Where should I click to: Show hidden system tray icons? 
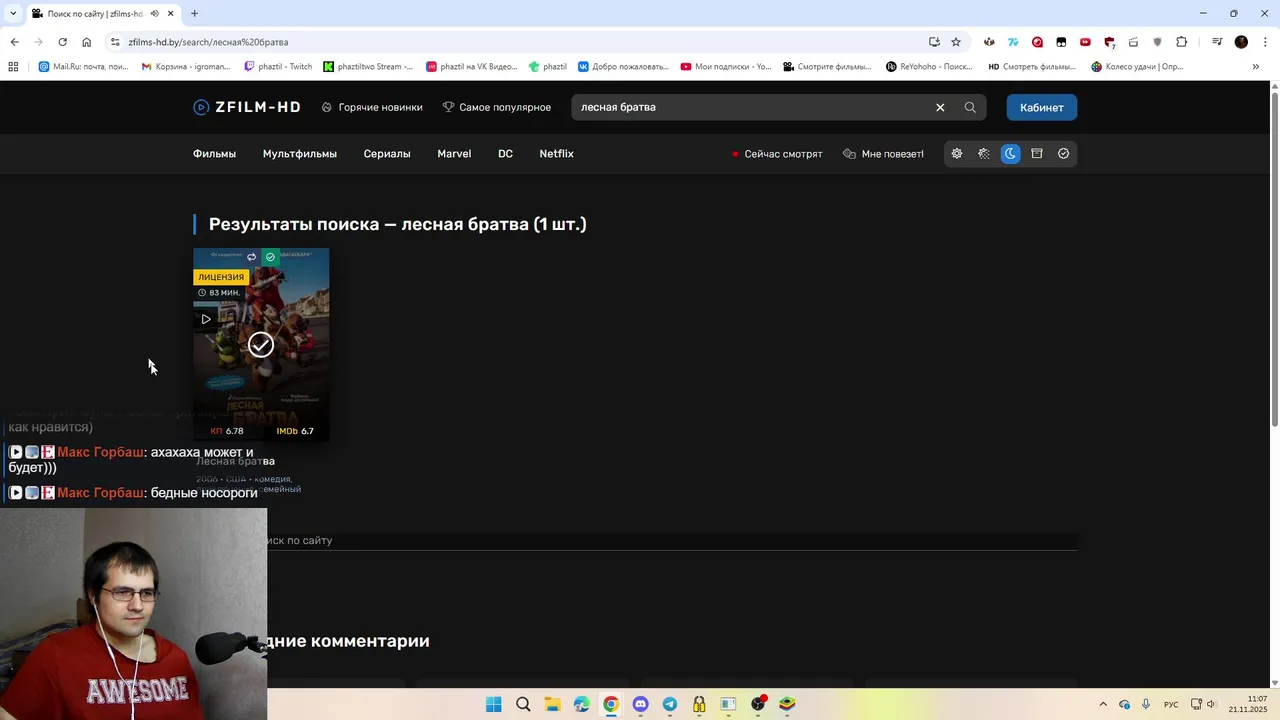1103,704
